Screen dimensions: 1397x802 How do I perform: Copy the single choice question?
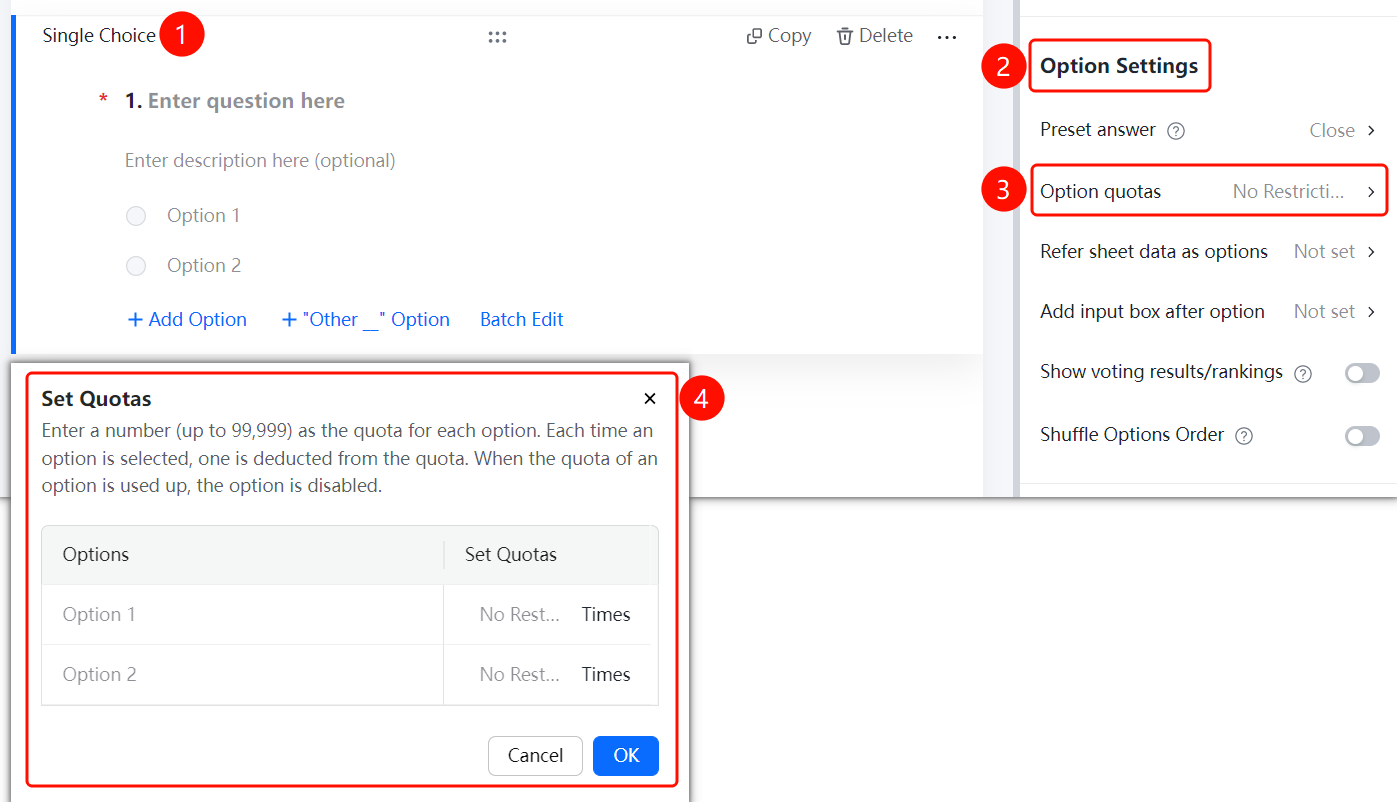(778, 36)
